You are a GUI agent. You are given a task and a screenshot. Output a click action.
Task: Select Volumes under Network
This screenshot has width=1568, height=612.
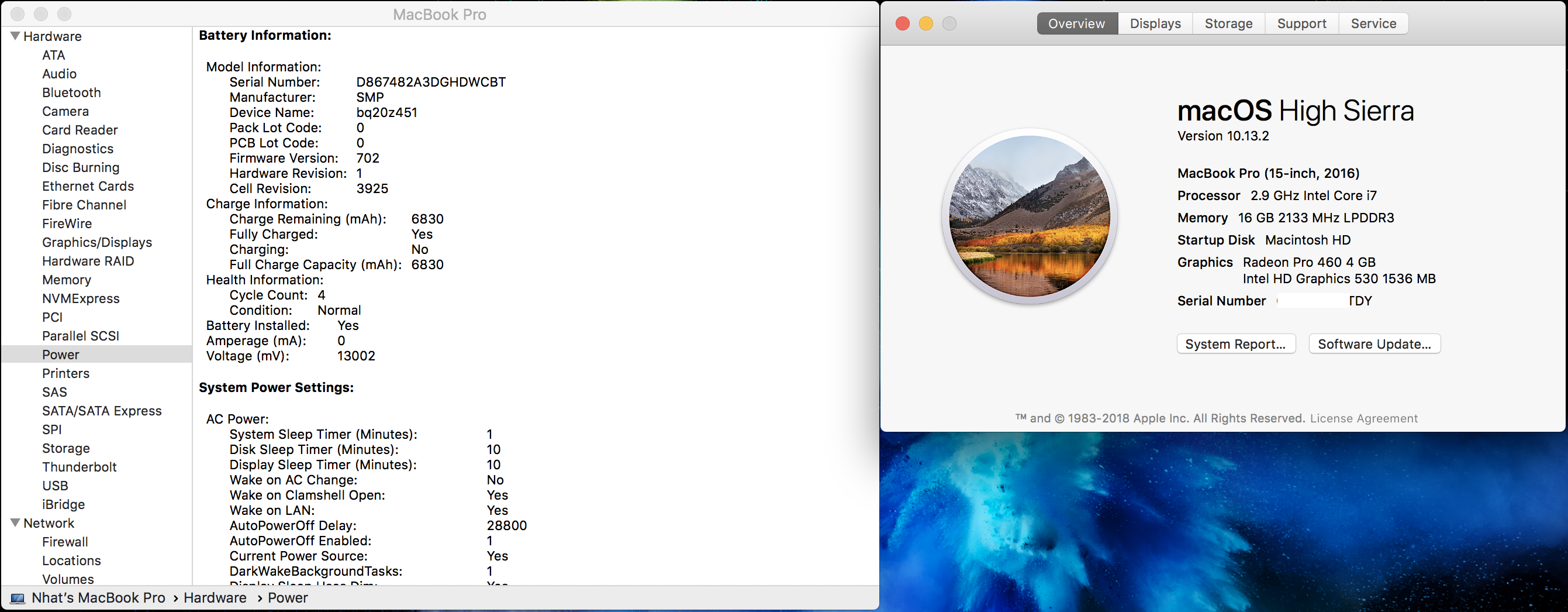point(68,579)
